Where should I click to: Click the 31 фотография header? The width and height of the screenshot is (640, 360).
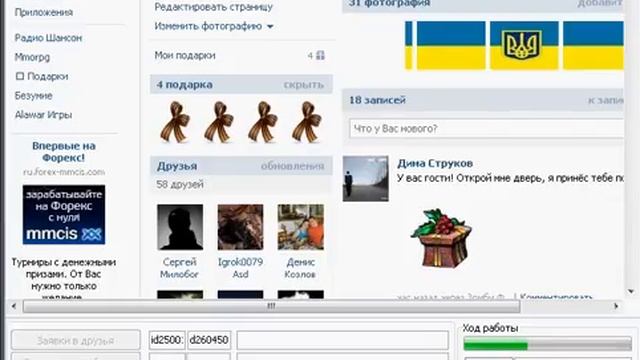(389, 3)
